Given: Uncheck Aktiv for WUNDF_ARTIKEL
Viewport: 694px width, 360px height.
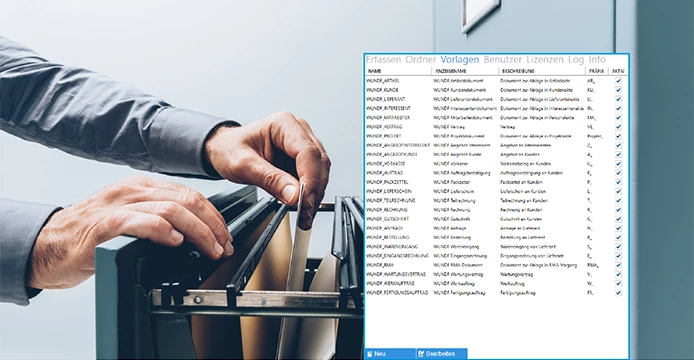Looking at the screenshot, I should point(618,81).
